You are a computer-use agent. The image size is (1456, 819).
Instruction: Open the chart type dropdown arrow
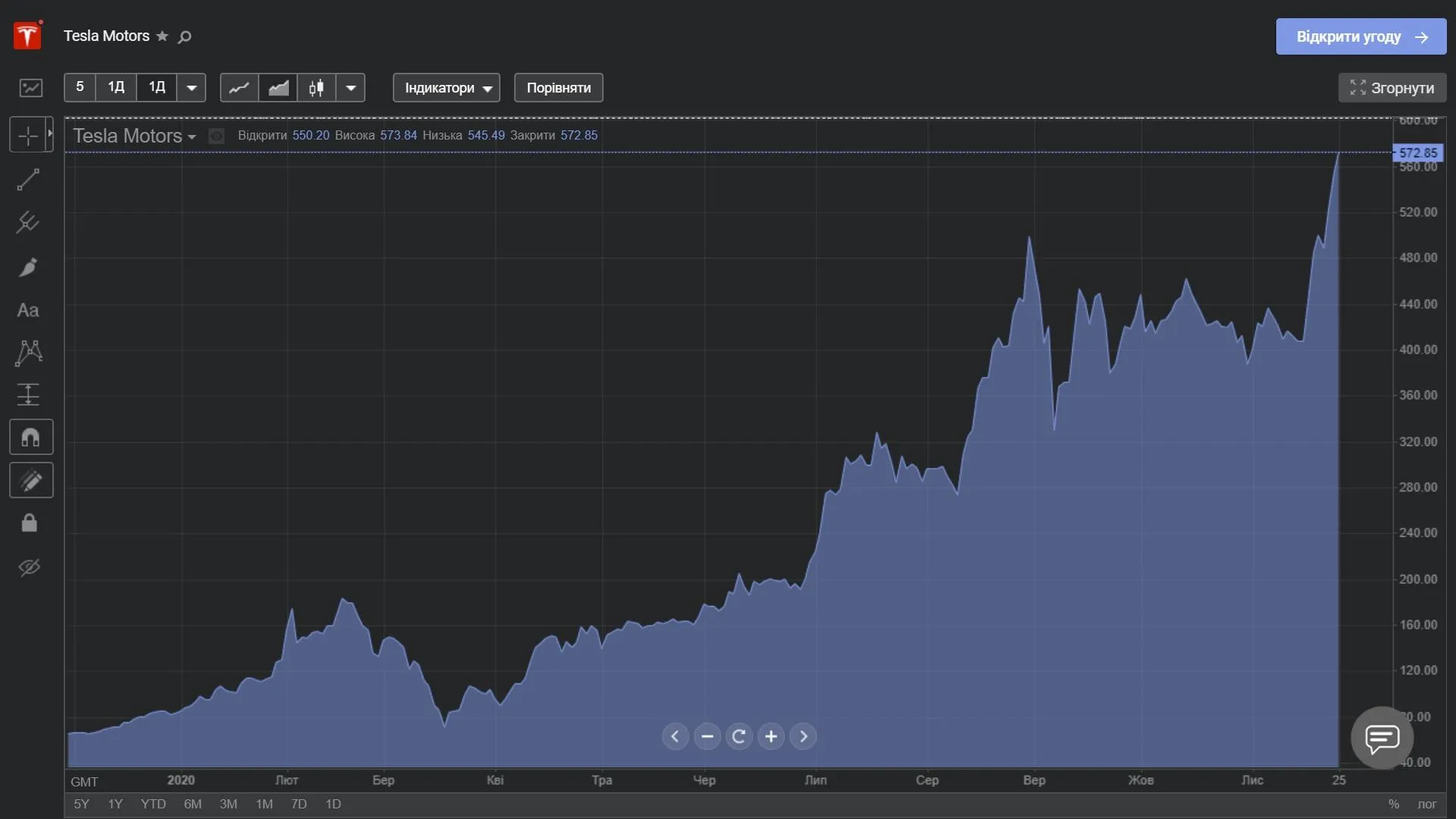(x=350, y=88)
